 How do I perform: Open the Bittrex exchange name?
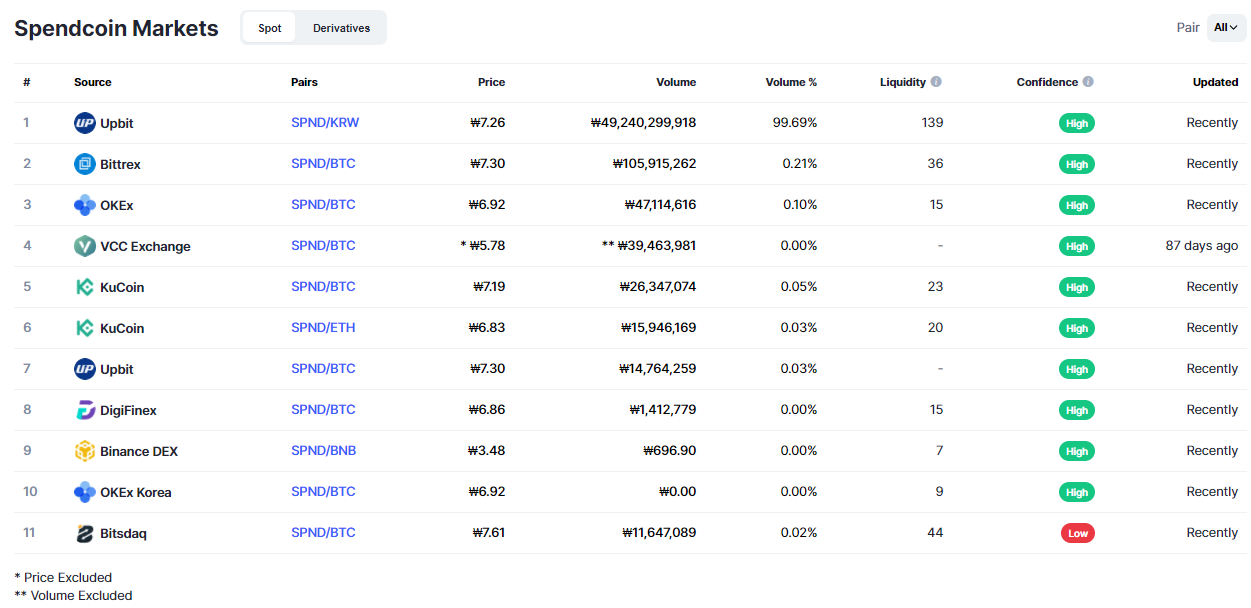tap(120, 164)
